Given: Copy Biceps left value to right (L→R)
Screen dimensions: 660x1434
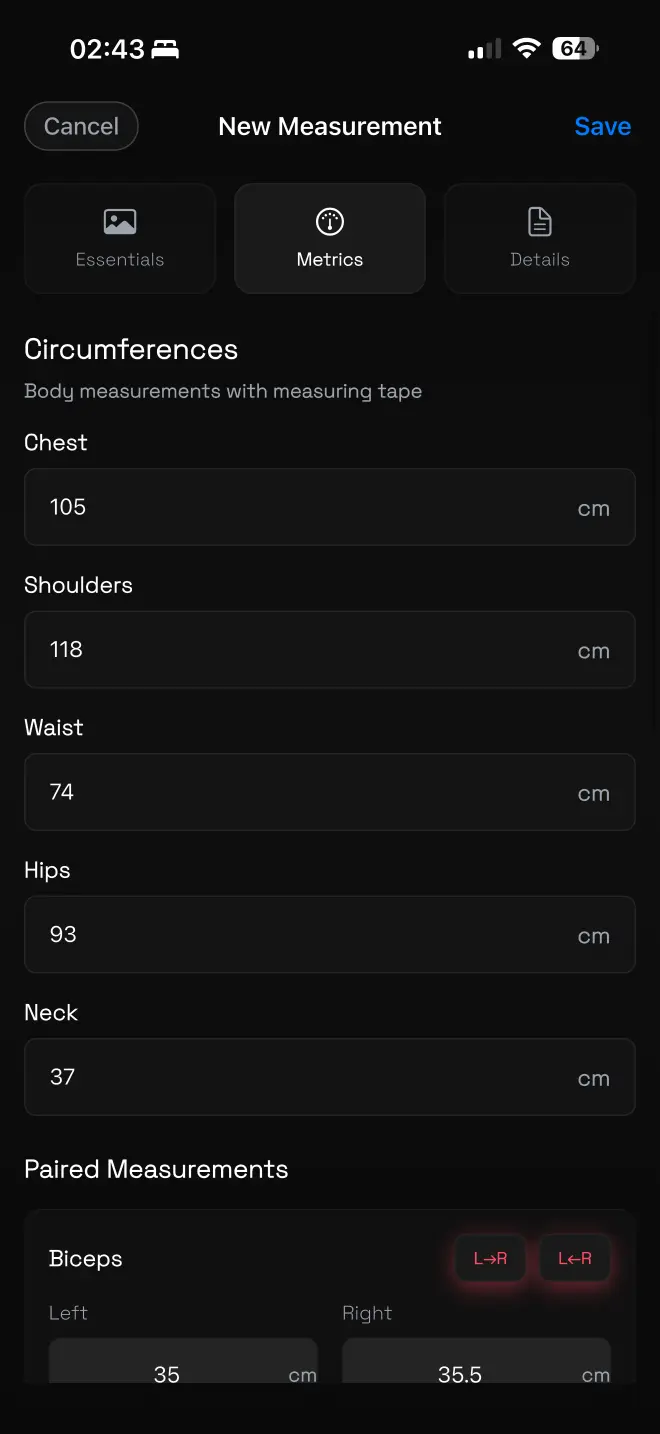Looking at the screenshot, I should click(490, 1258).
